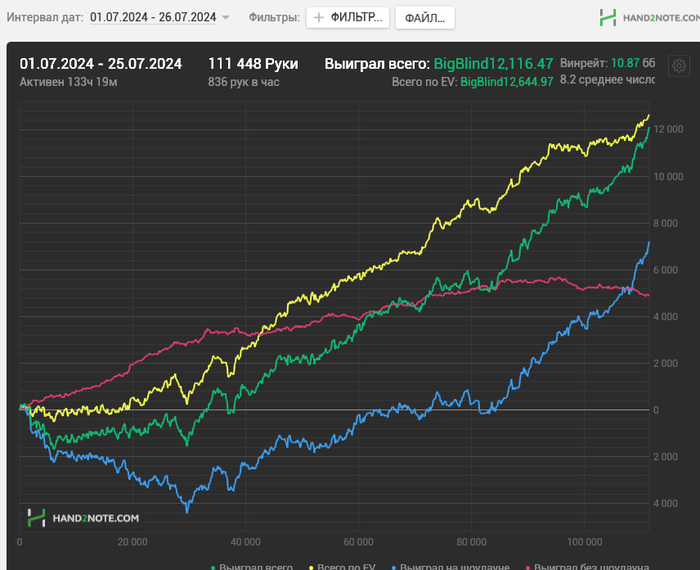Click the 'BigBlind12,644.97' EV total value
The image size is (700, 570).
pyautogui.click(x=507, y=82)
